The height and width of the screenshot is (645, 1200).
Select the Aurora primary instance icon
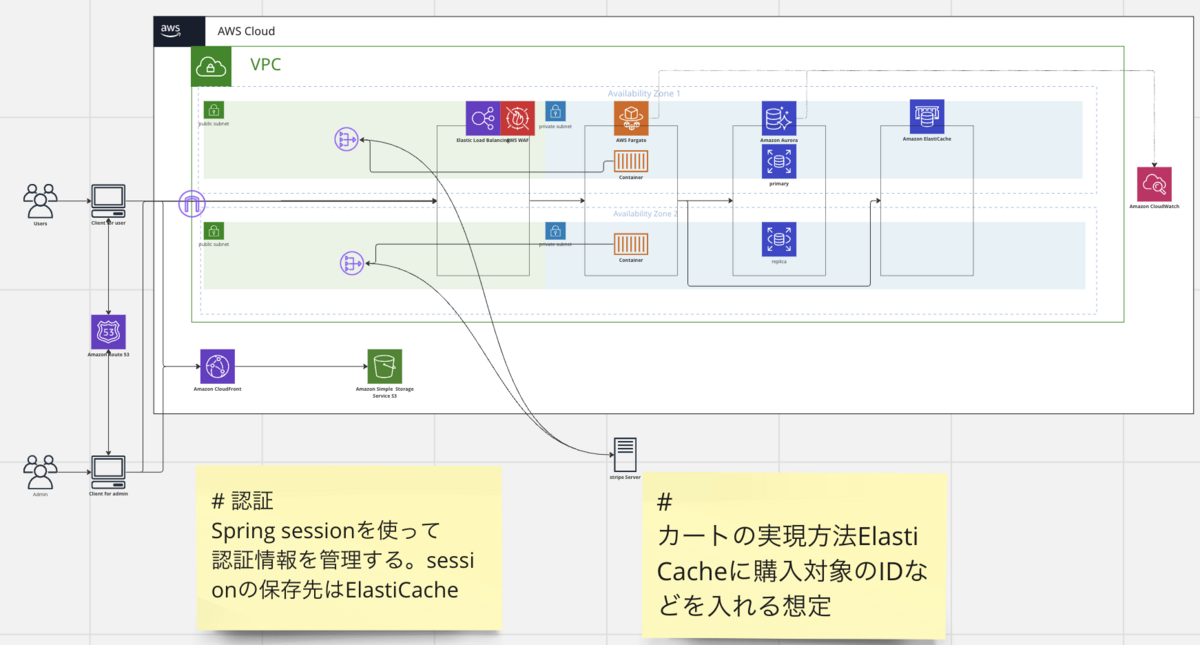[x=779, y=162]
